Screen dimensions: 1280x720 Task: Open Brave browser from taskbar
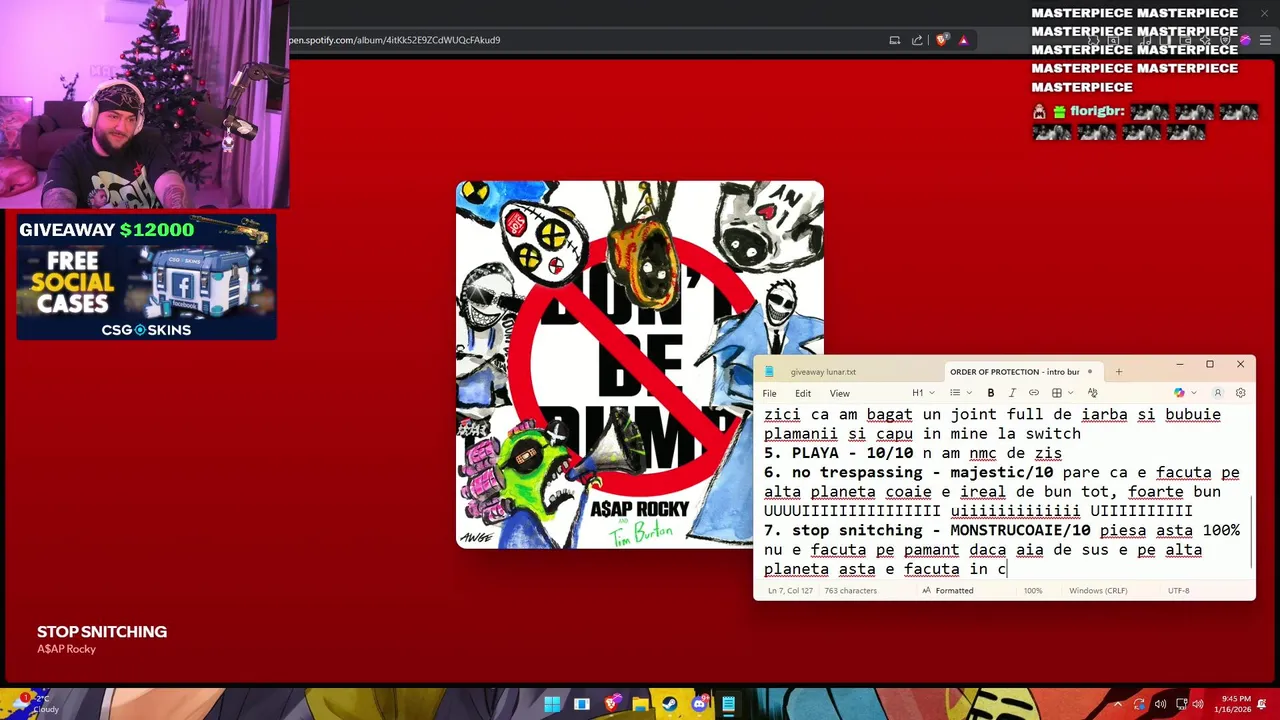pos(611,704)
